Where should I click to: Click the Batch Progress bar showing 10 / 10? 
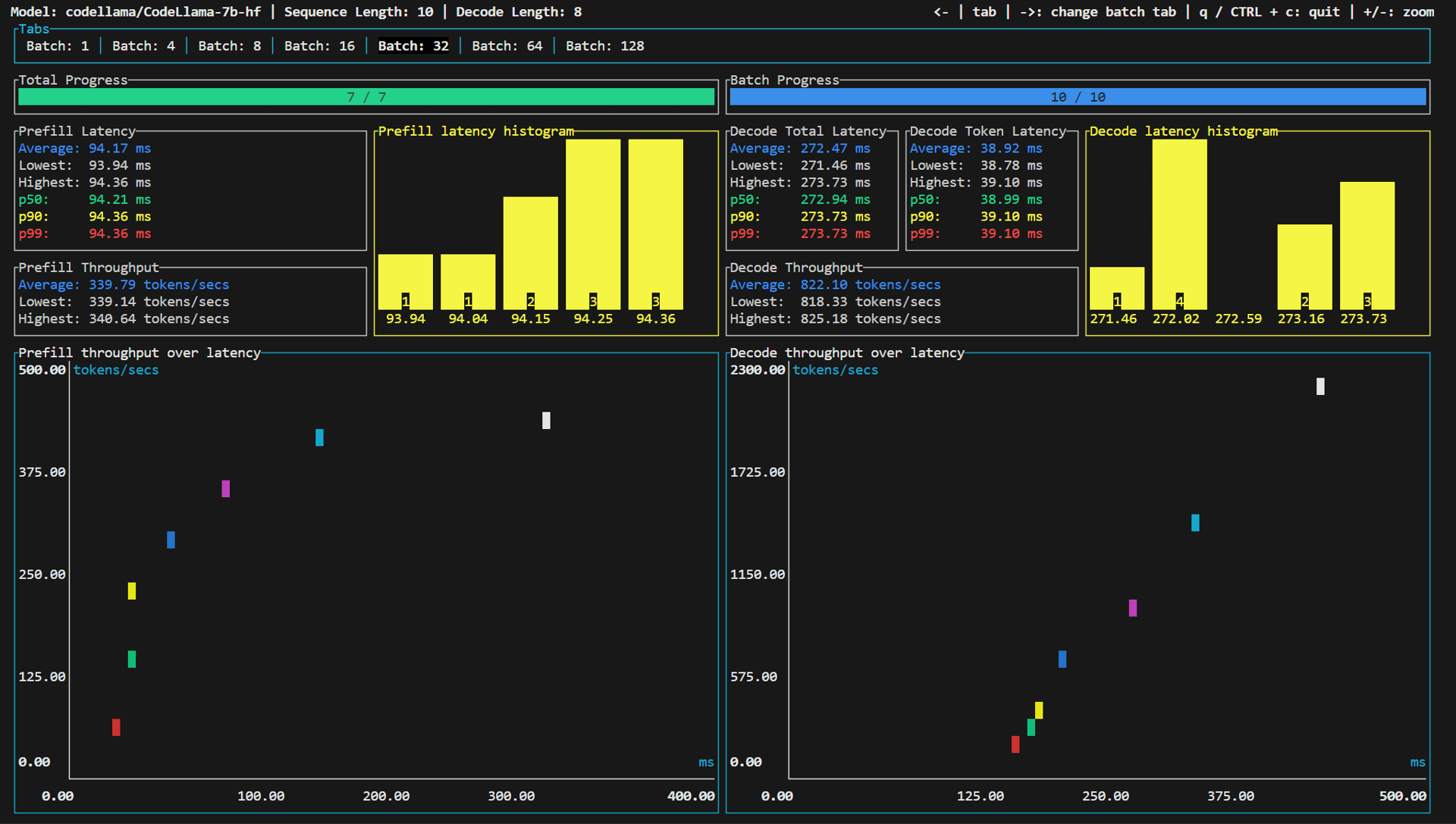tap(1078, 97)
